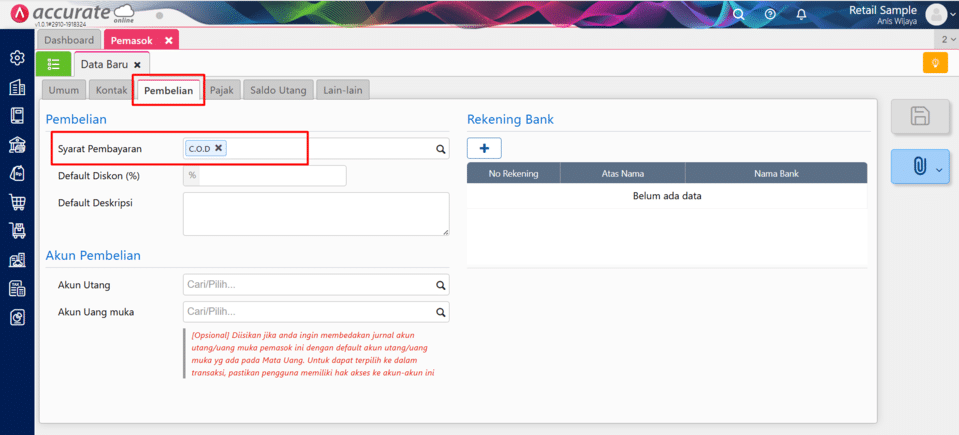The width and height of the screenshot is (959, 435).
Task: Click the orange lightbulb tips icon
Action: coord(934,64)
